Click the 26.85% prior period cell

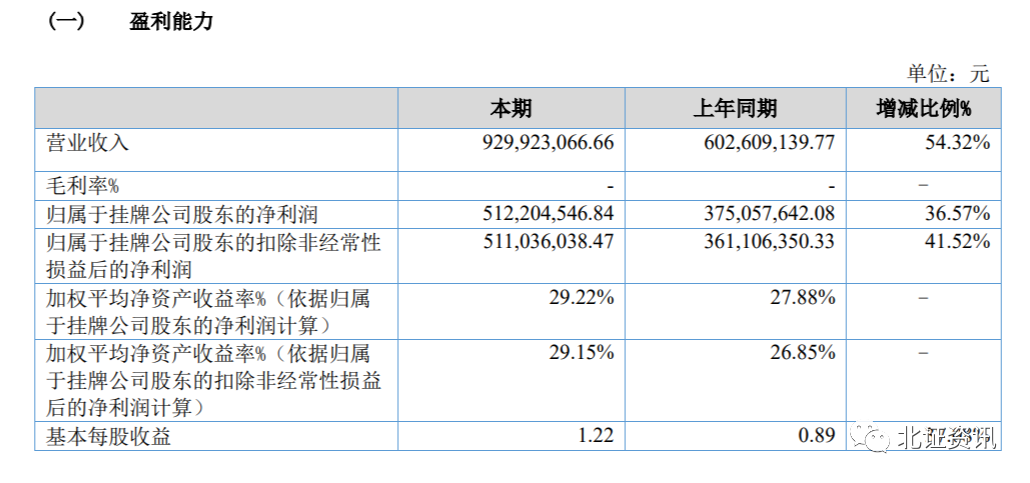[801, 354]
